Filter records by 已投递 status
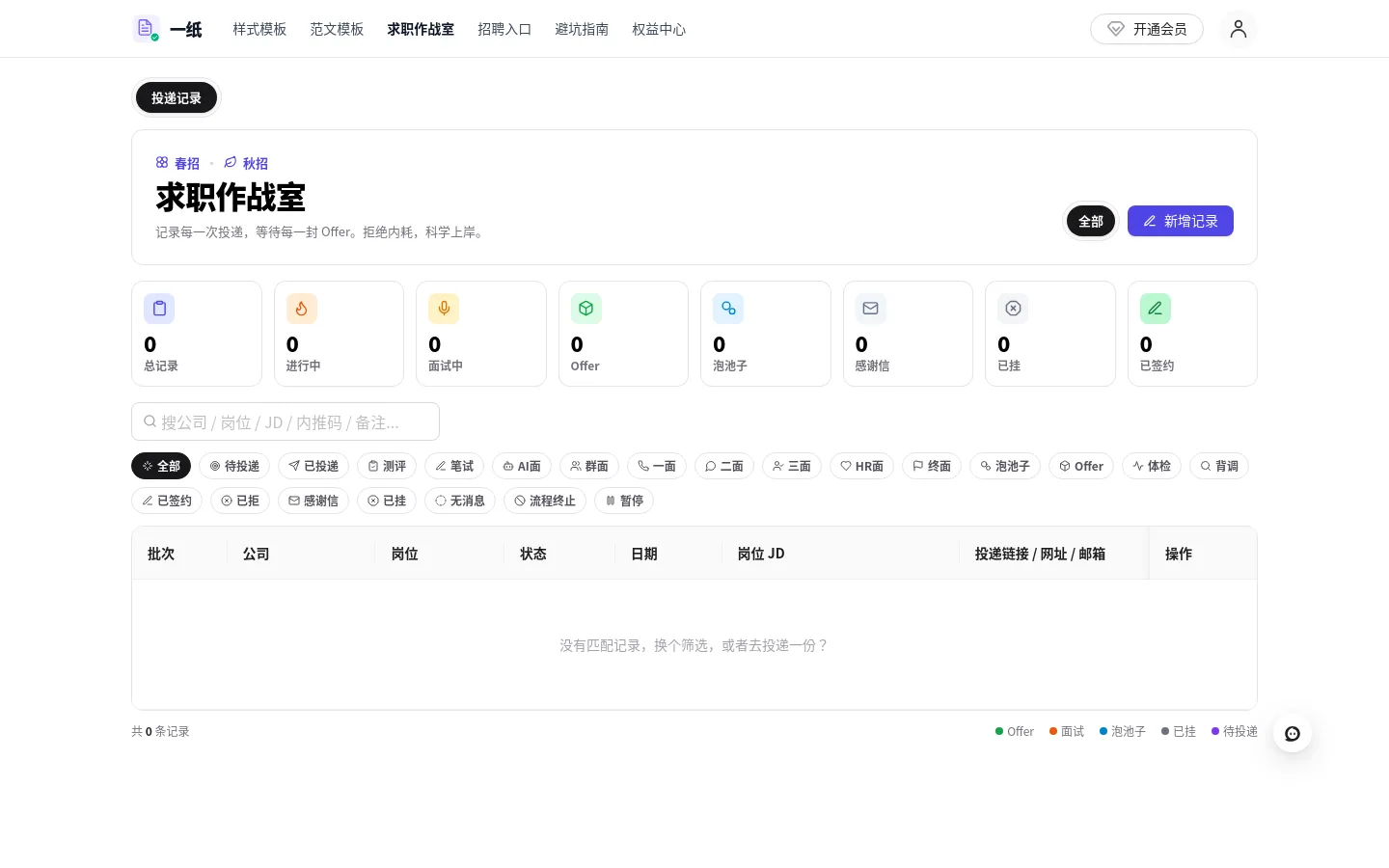Image resolution: width=1389 pixels, height=868 pixels. pyautogui.click(x=313, y=466)
